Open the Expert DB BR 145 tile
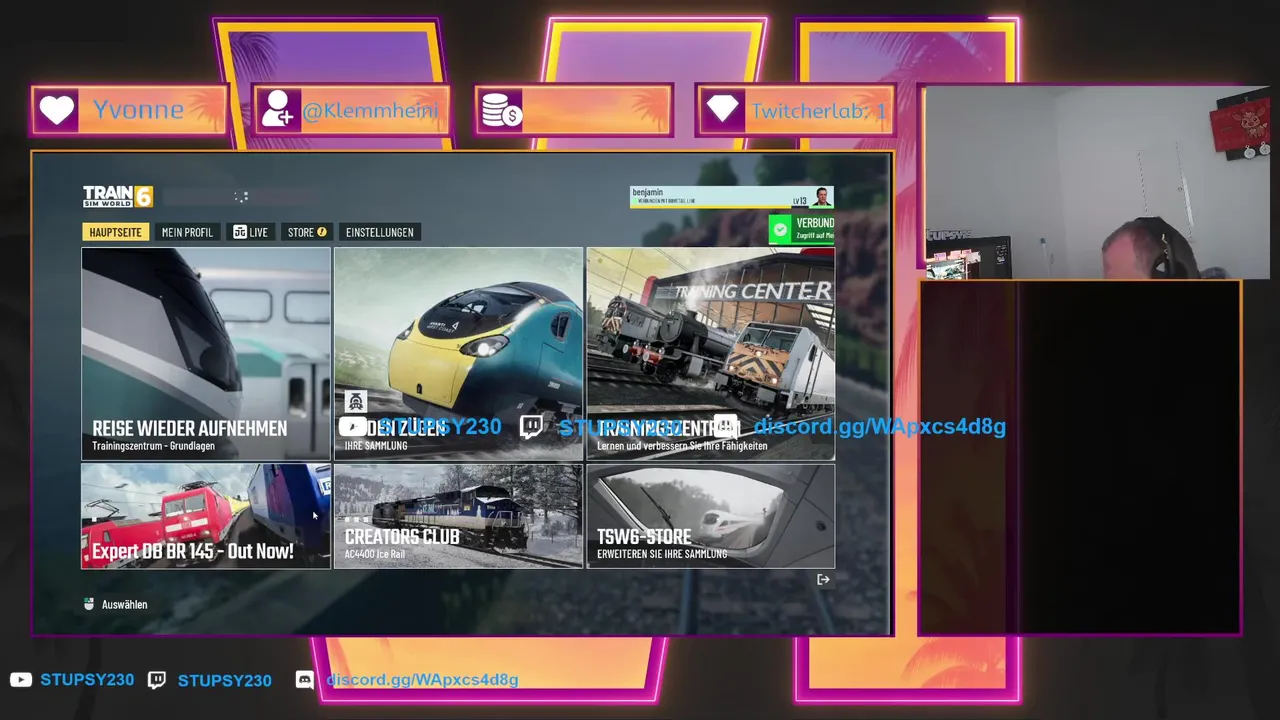 pyautogui.click(x=206, y=516)
